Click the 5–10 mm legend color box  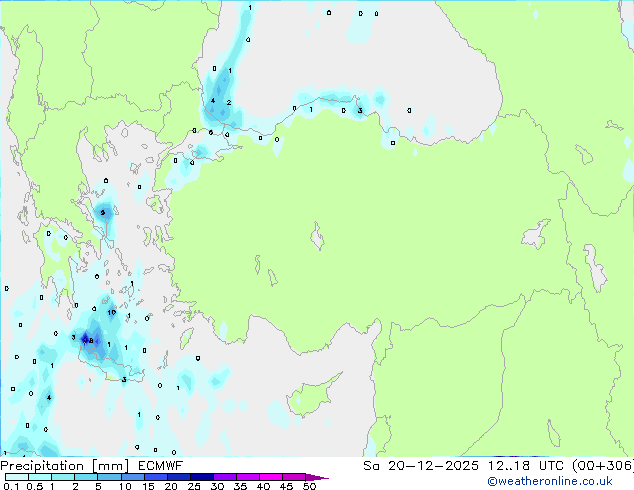point(109,477)
